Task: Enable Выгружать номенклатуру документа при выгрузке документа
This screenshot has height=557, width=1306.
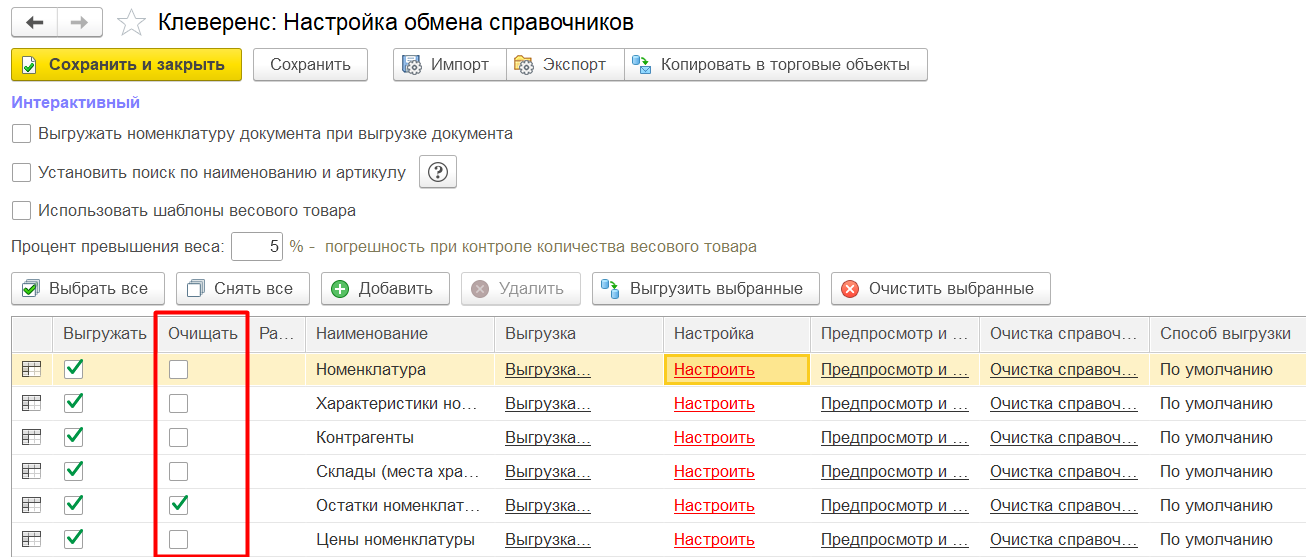Action: click(21, 133)
